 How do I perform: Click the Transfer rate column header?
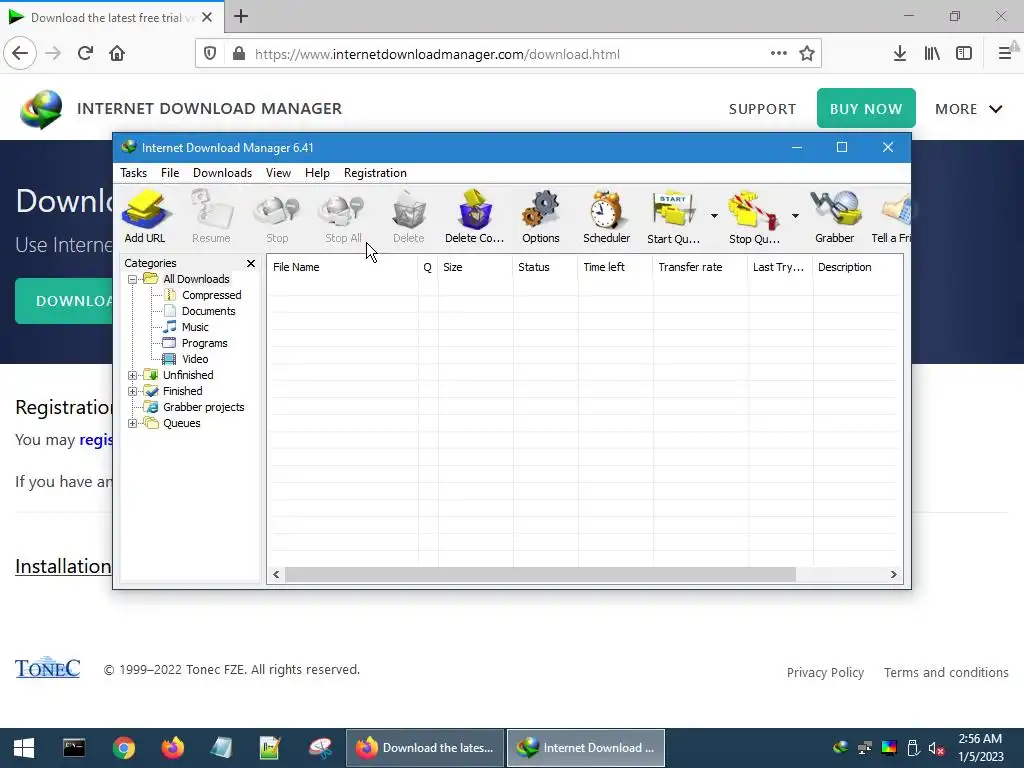click(x=700, y=267)
